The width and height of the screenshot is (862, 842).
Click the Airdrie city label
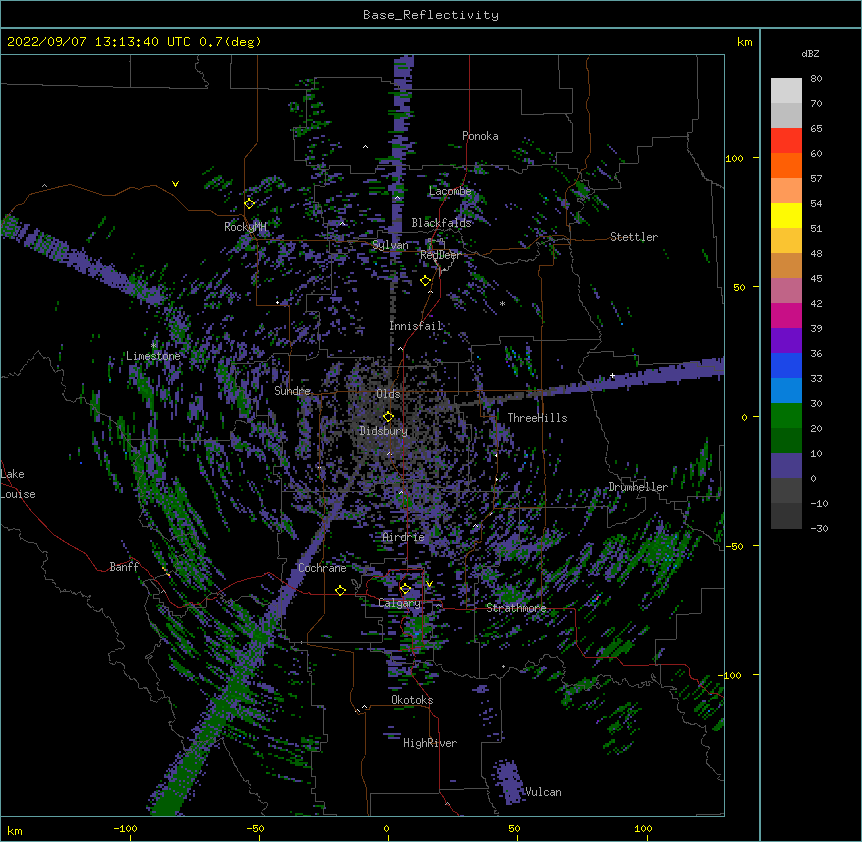point(404,537)
